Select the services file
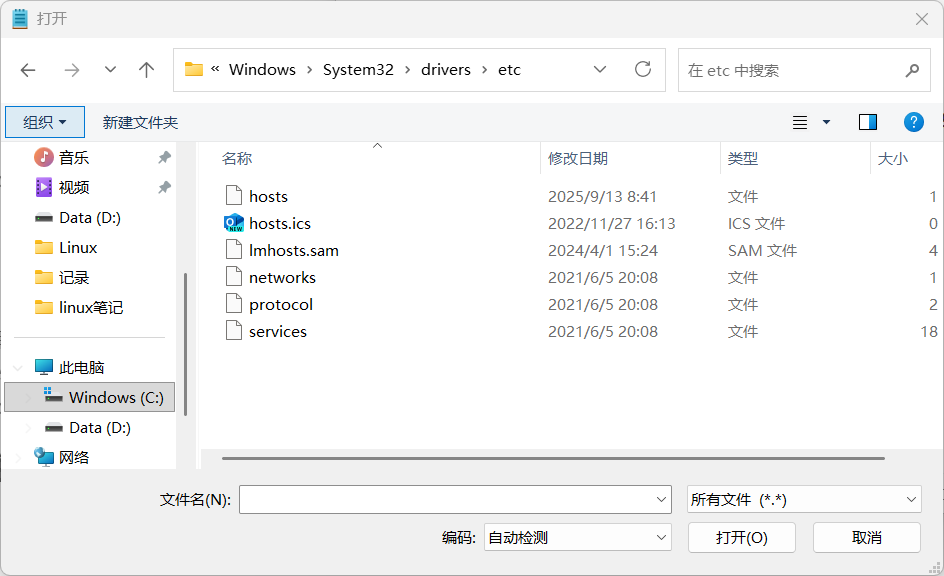944x576 pixels. click(278, 332)
